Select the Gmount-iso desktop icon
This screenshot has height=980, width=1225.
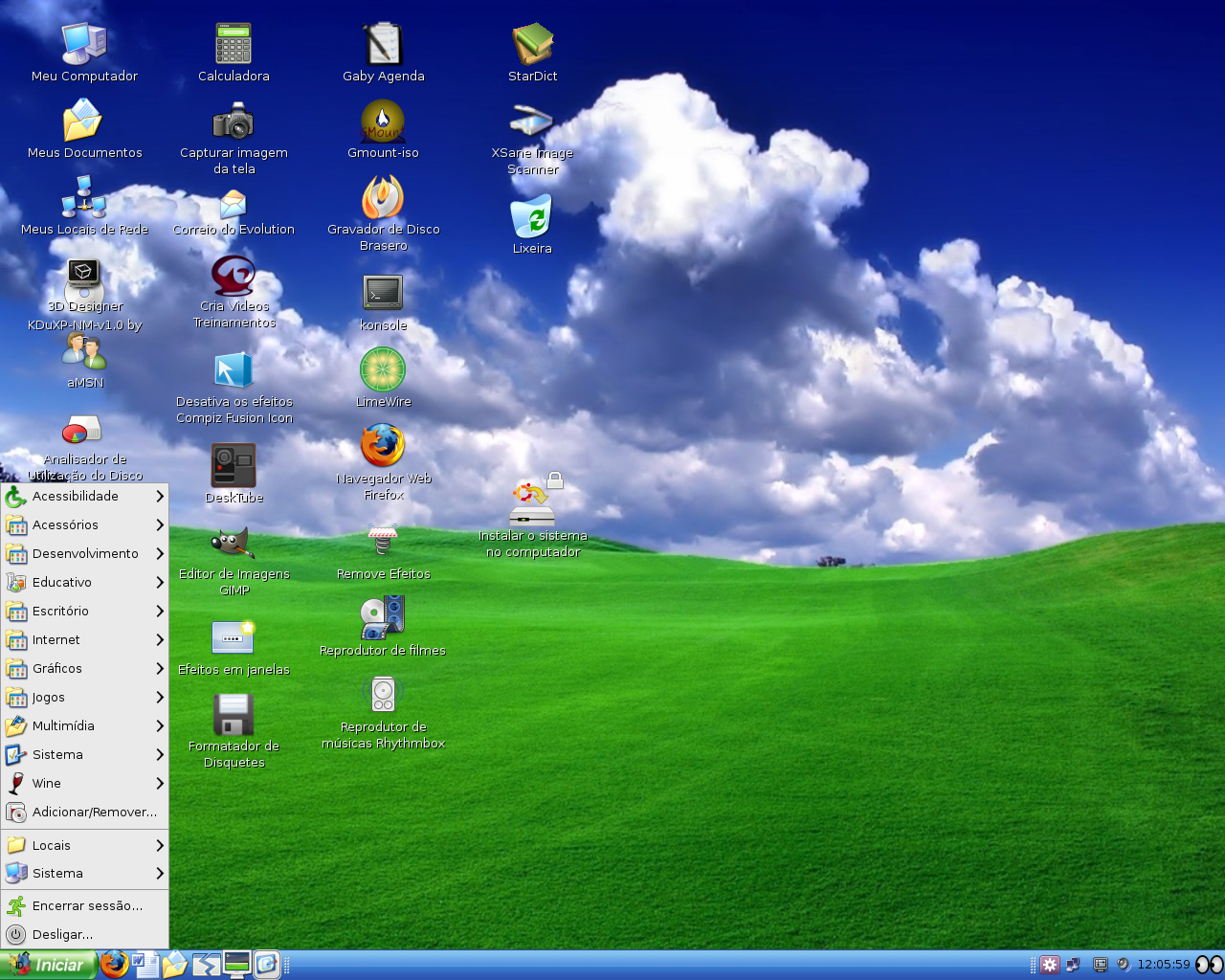coord(383,121)
